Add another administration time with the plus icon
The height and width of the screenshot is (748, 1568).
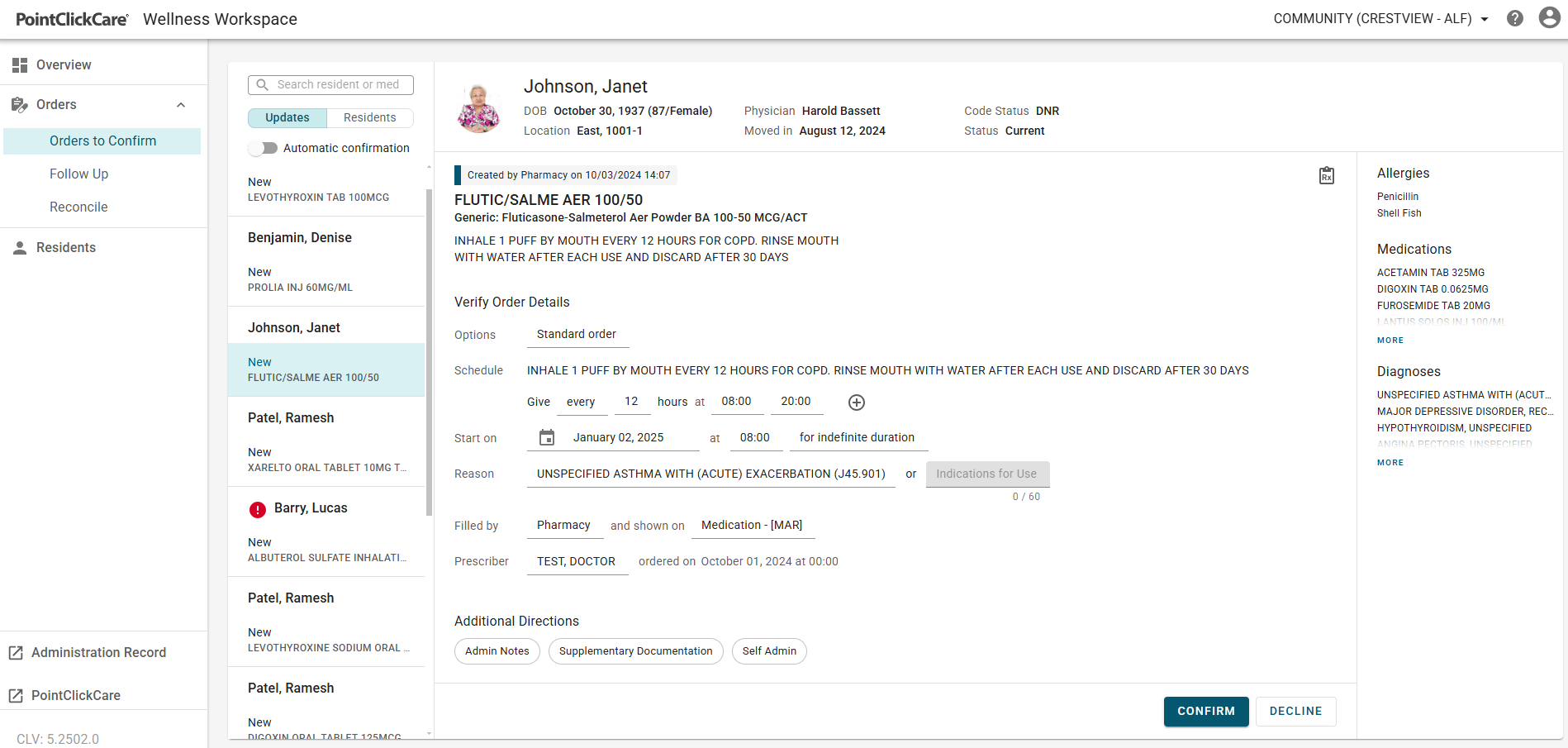point(856,403)
